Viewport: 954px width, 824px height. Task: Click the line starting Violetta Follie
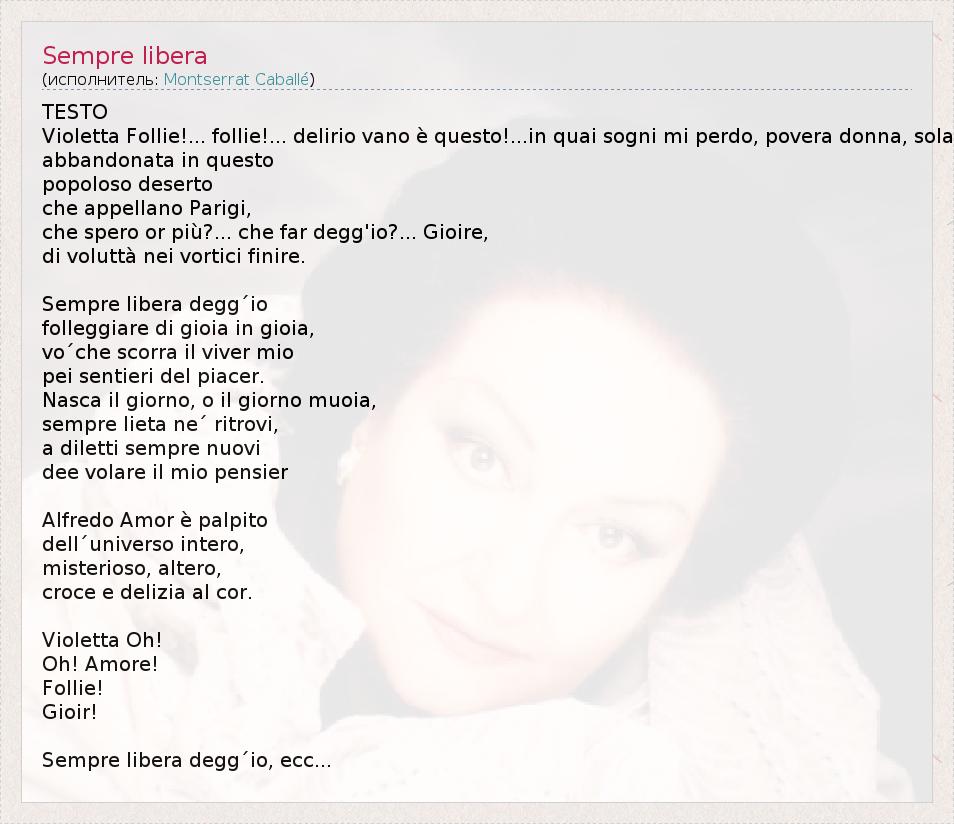[497, 136]
